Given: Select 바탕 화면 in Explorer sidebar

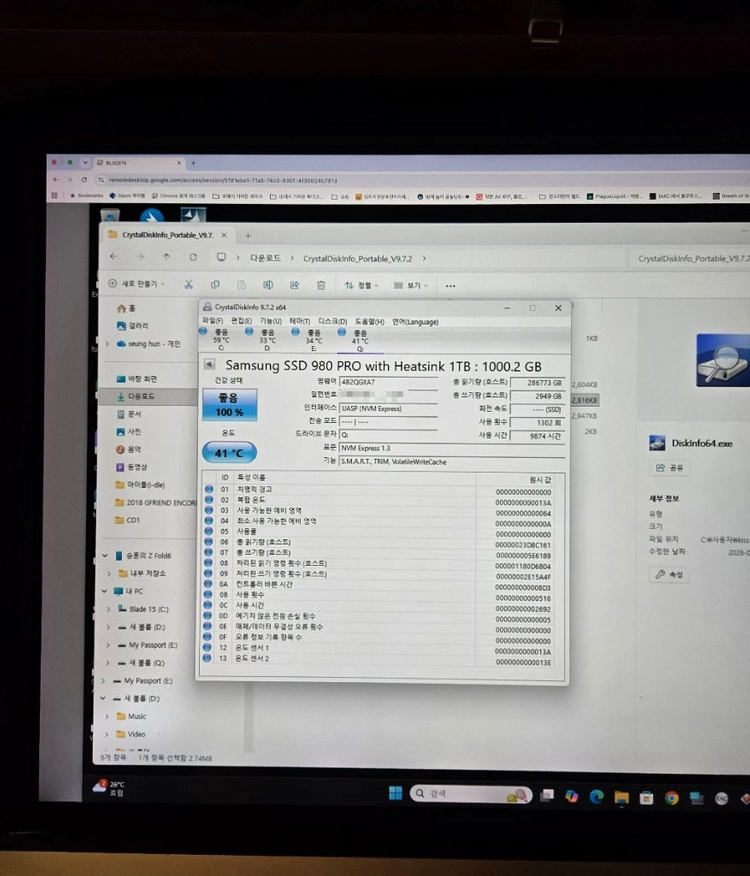Looking at the screenshot, I should (143, 379).
